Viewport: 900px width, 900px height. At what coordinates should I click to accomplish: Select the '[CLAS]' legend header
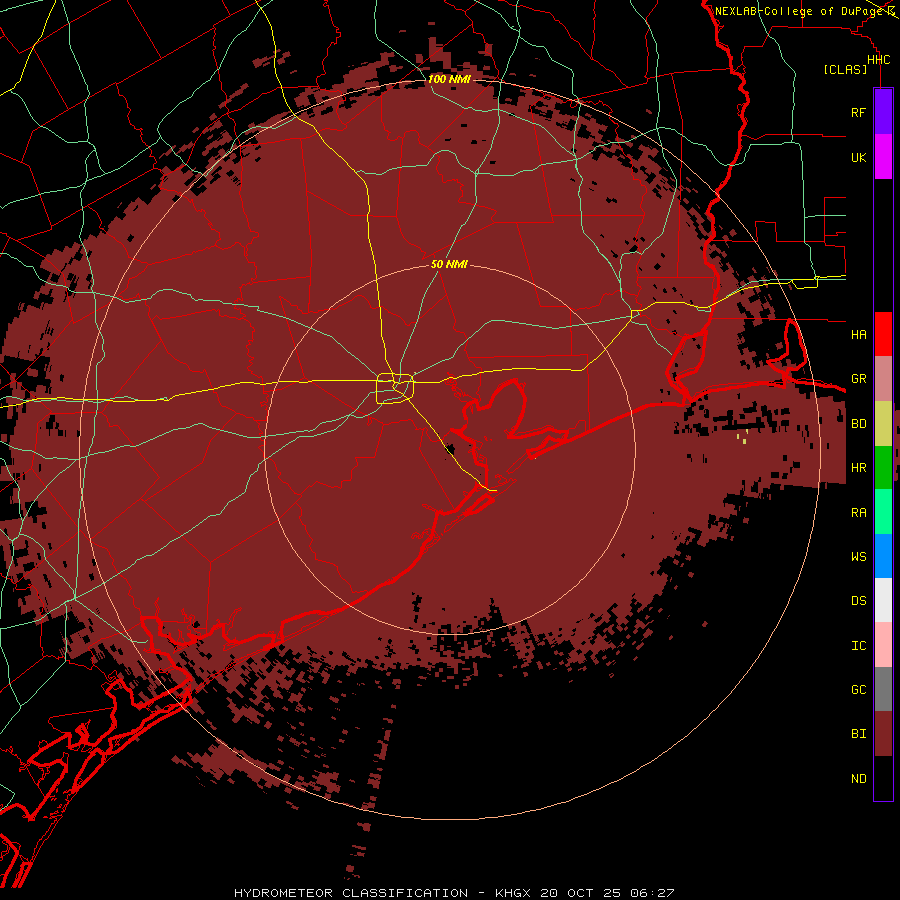(x=845, y=69)
